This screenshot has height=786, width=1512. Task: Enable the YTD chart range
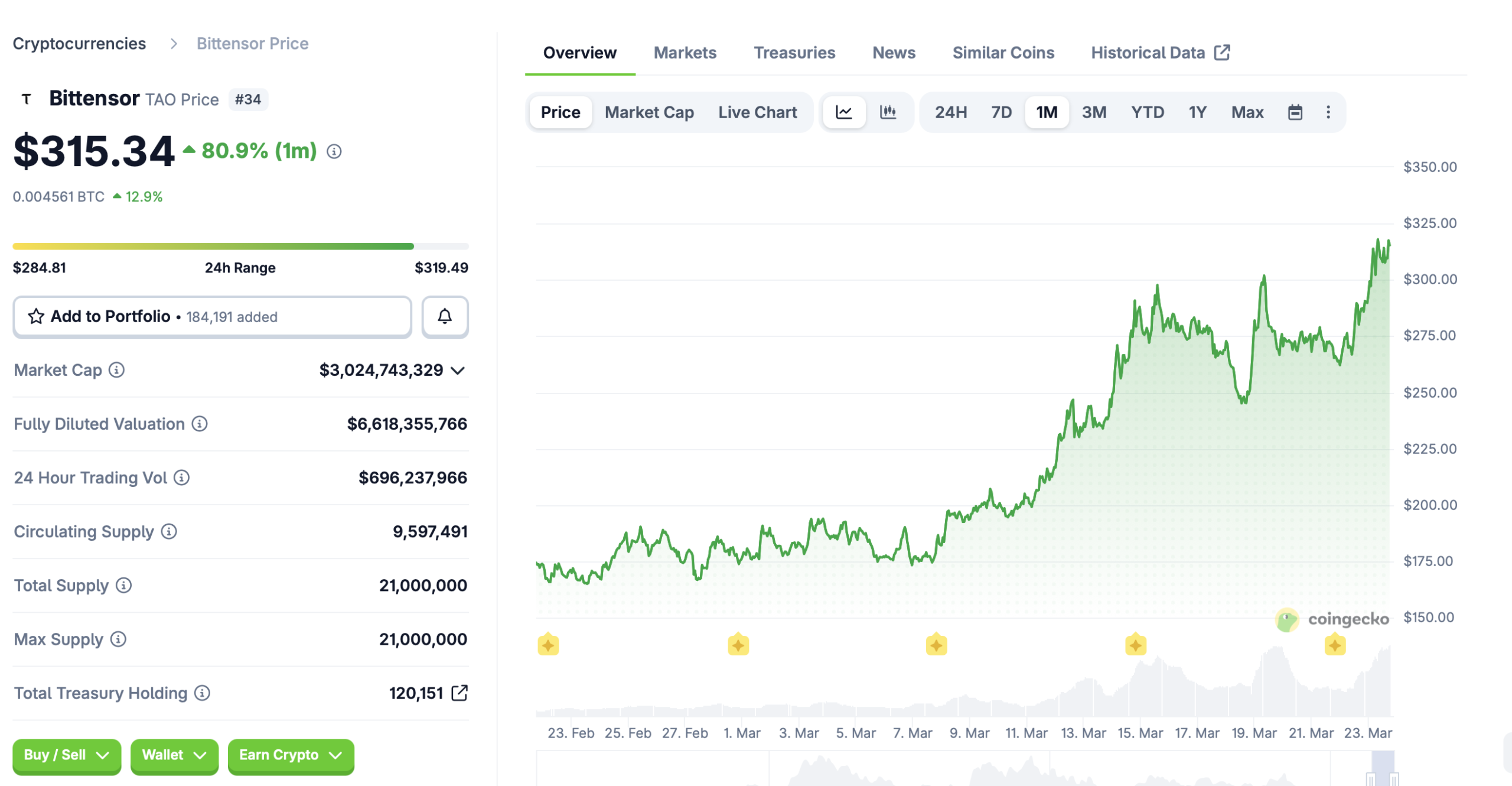click(x=1147, y=112)
